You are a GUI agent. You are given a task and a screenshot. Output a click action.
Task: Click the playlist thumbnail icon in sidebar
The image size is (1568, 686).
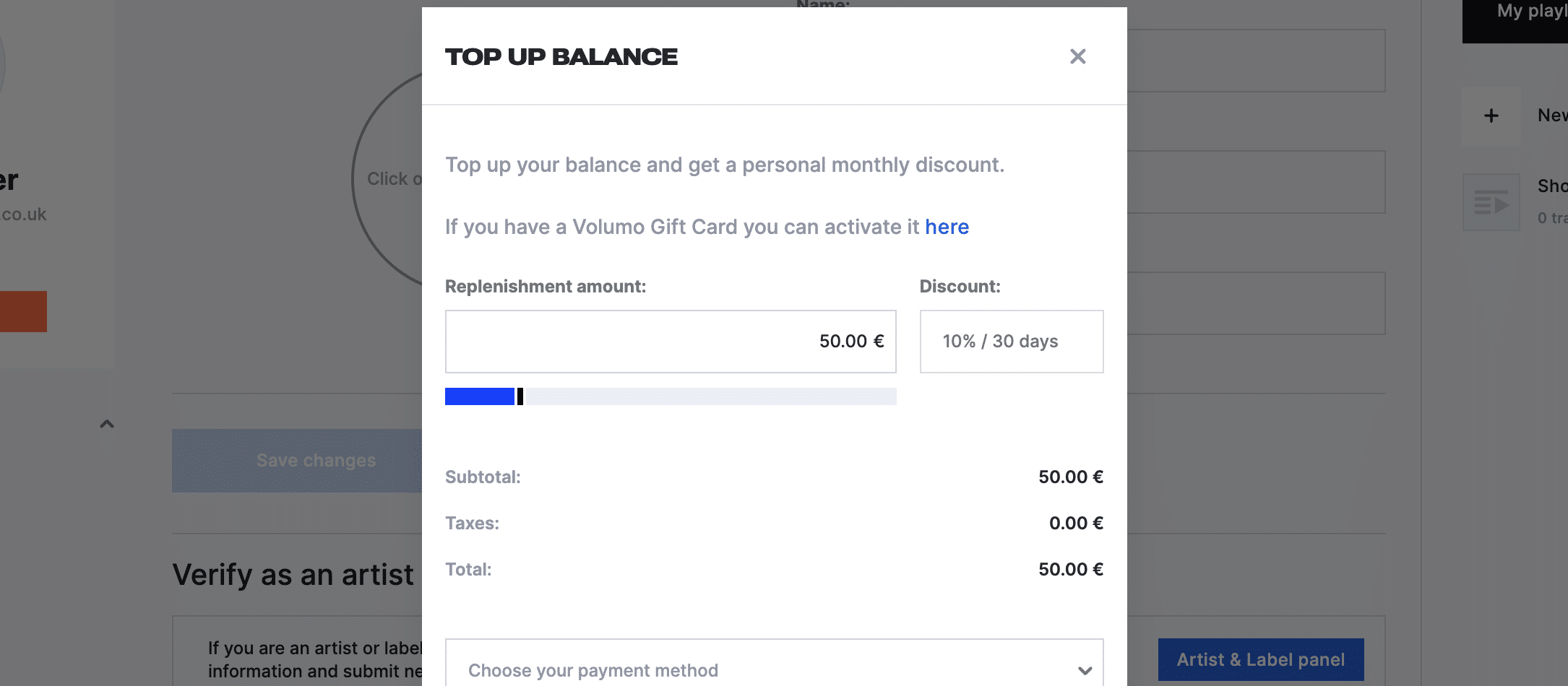coord(1491,202)
